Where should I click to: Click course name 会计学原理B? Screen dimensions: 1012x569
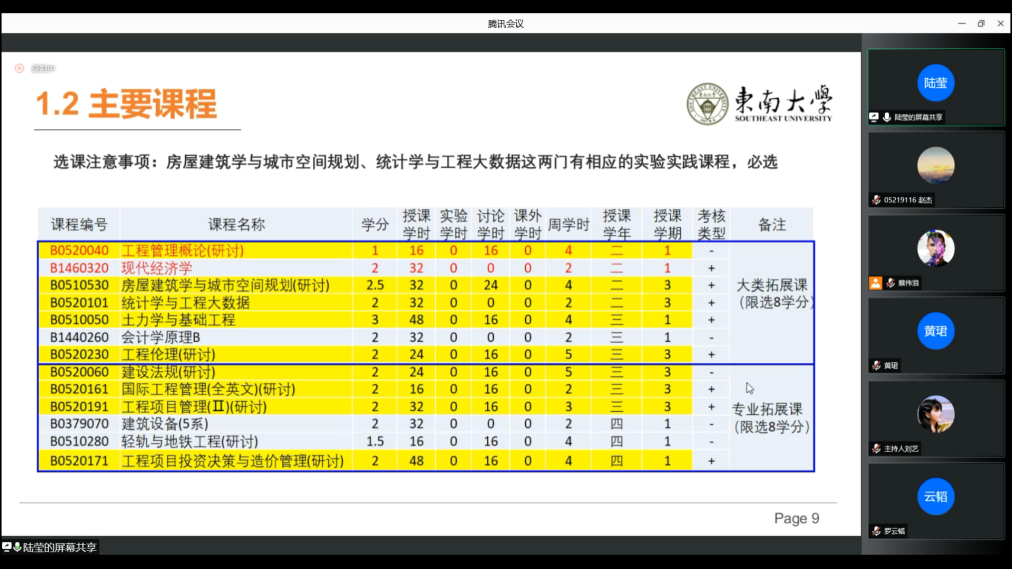tap(161, 337)
